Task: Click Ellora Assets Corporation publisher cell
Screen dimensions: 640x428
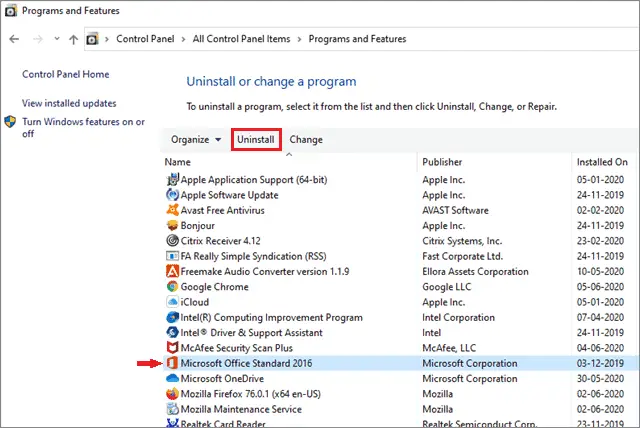Action: pyautogui.click(x=476, y=271)
